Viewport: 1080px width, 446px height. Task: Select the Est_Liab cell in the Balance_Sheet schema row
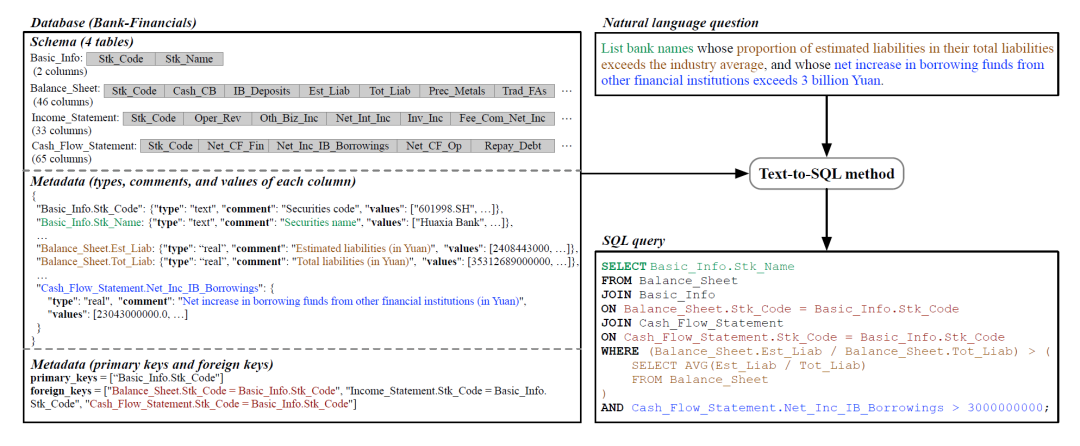[329, 91]
